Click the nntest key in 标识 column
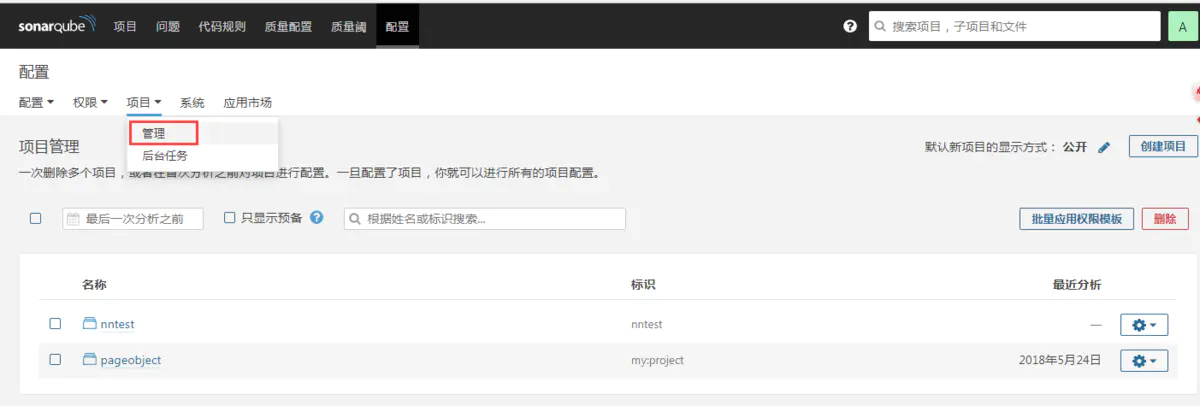 (646, 325)
